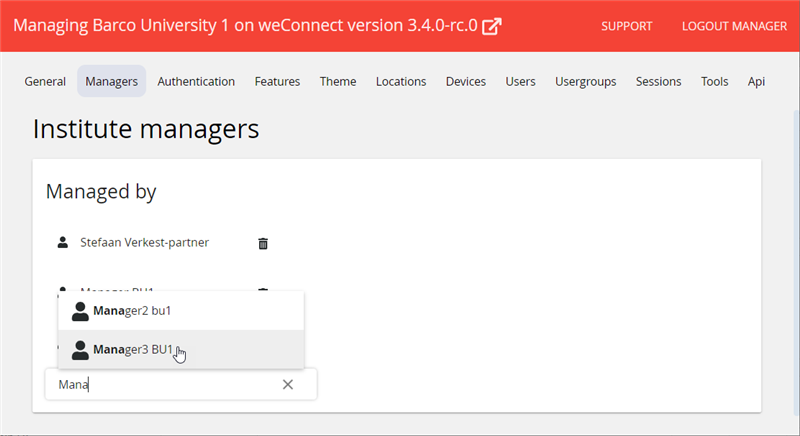Select Manager2 bu1 from suggestions
The image size is (800, 436).
click(x=181, y=311)
